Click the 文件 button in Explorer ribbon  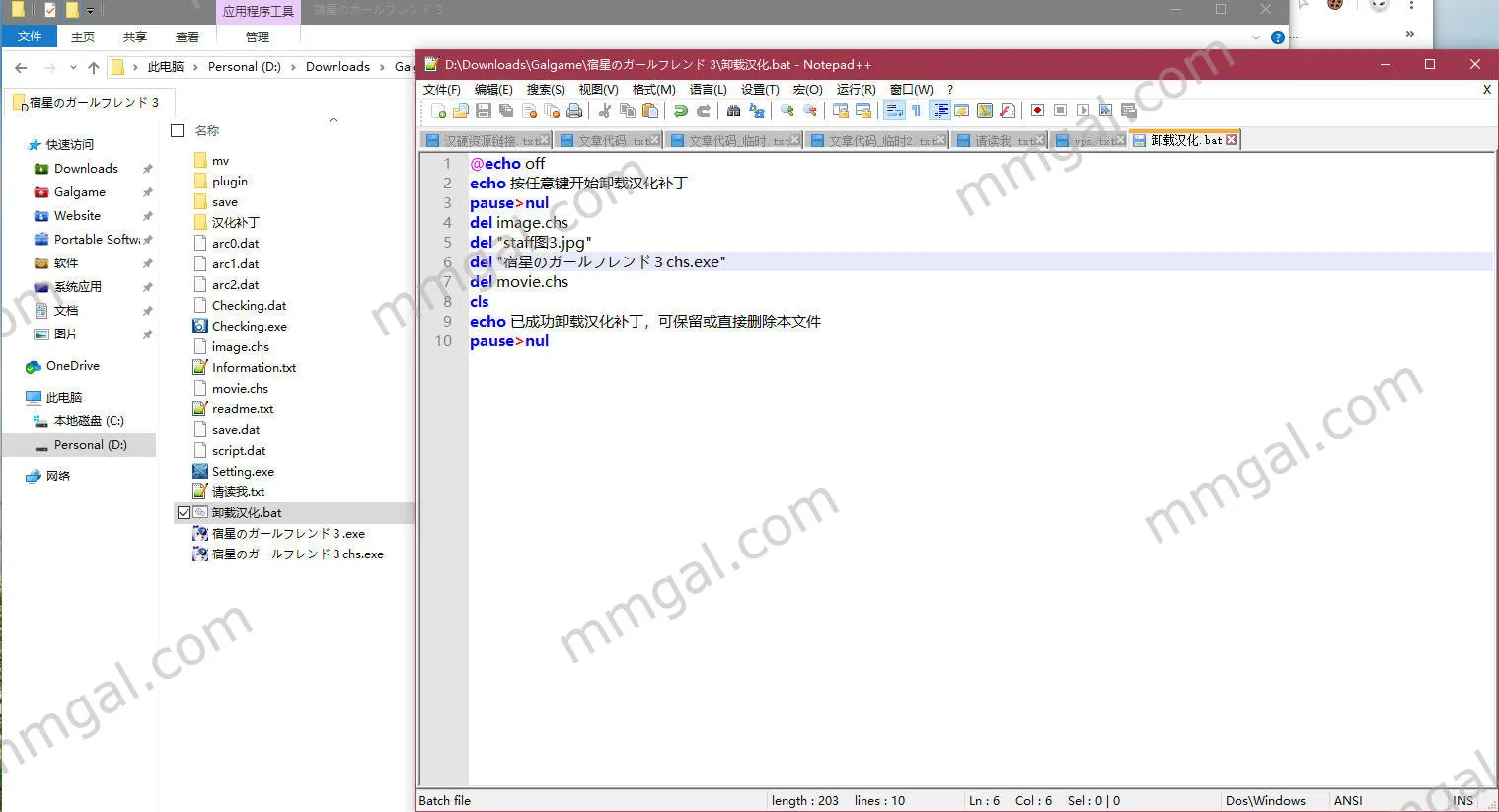coord(30,37)
